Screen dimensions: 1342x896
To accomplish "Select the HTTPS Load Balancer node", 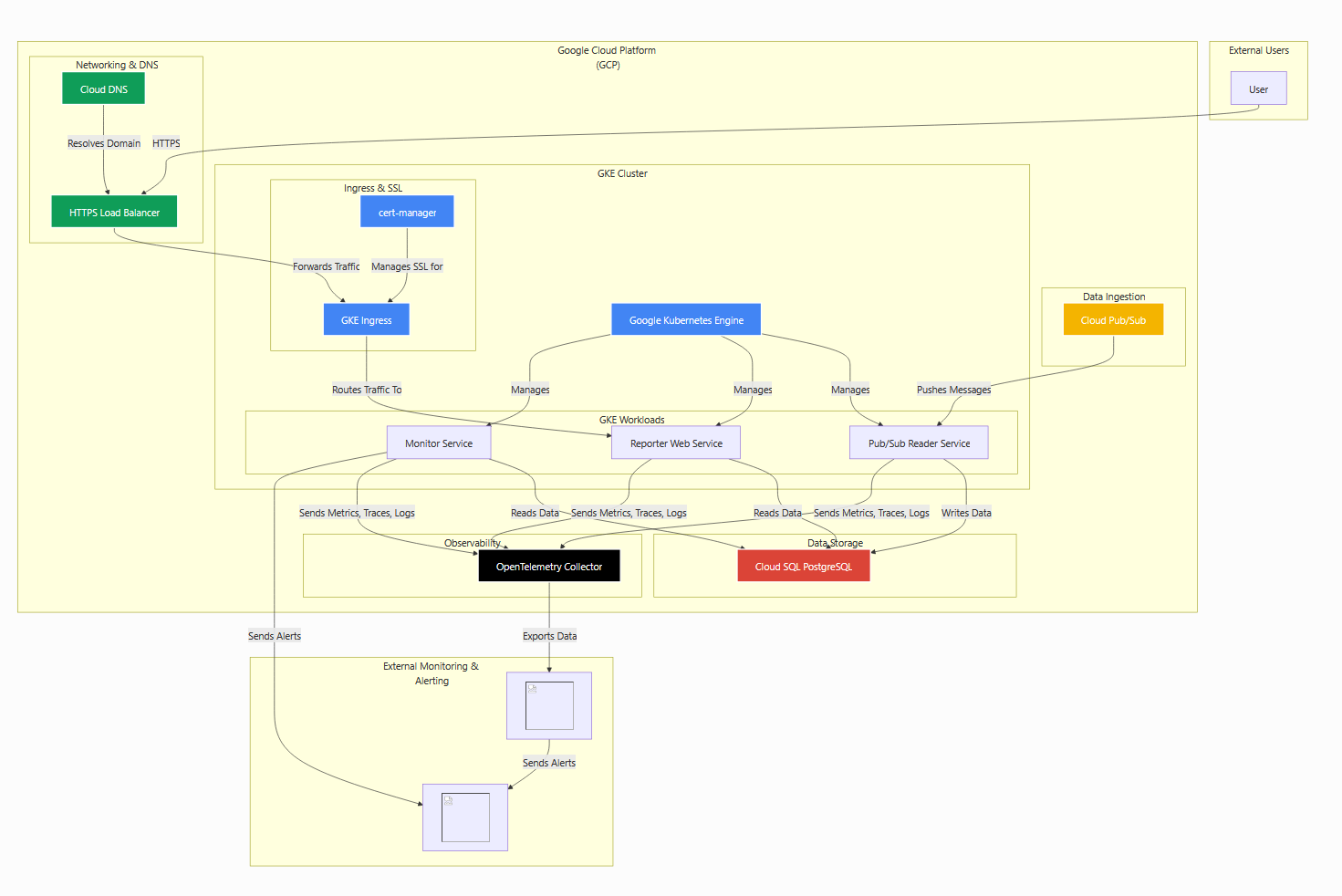I will pos(114,212).
